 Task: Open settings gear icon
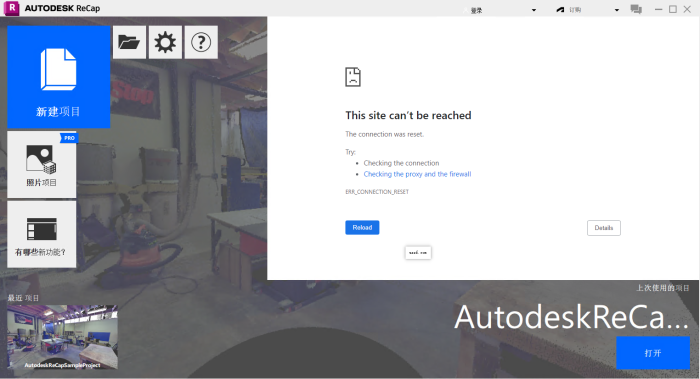tap(165, 42)
